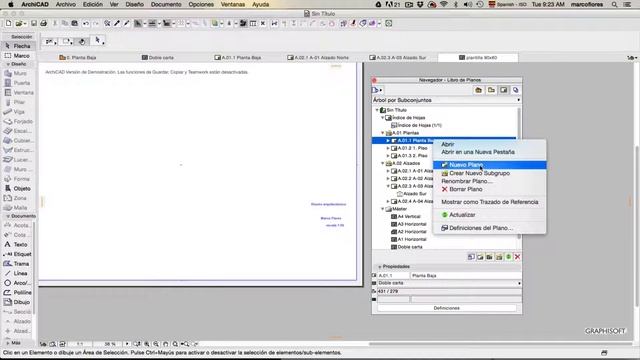Choose Abrir from context menu

[448, 144]
